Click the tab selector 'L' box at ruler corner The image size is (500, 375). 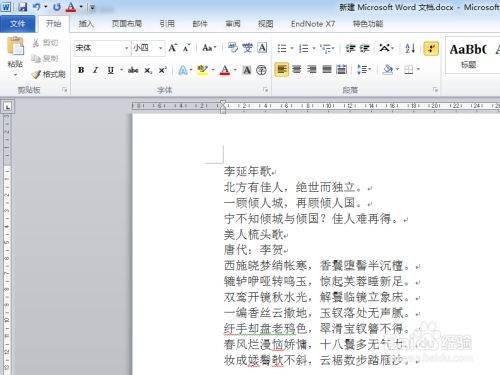(7, 106)
